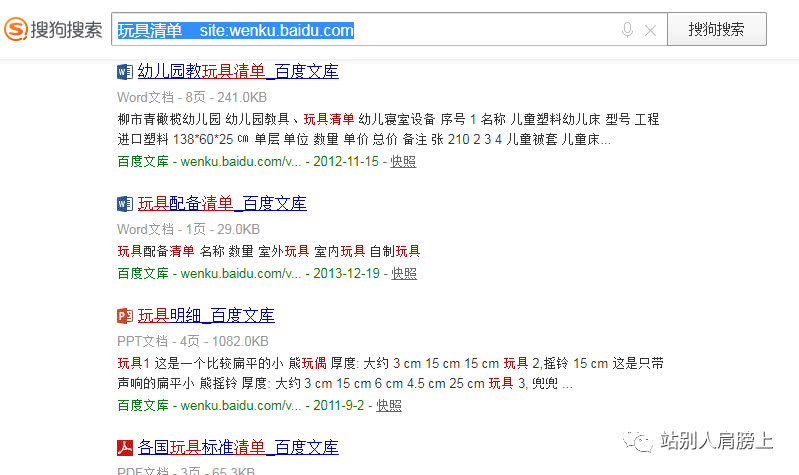This screenshot has height=475, width=799.
Task: Open 玩具配备清单_百度文库 result link
Action: click(x=222, y=203)
